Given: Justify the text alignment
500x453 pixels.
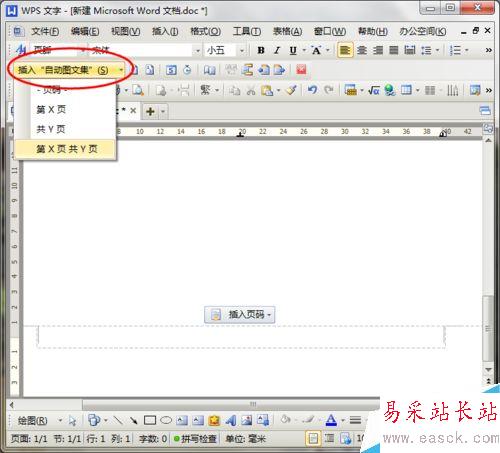Looking at the screenshot, I should tap(394, 50).
